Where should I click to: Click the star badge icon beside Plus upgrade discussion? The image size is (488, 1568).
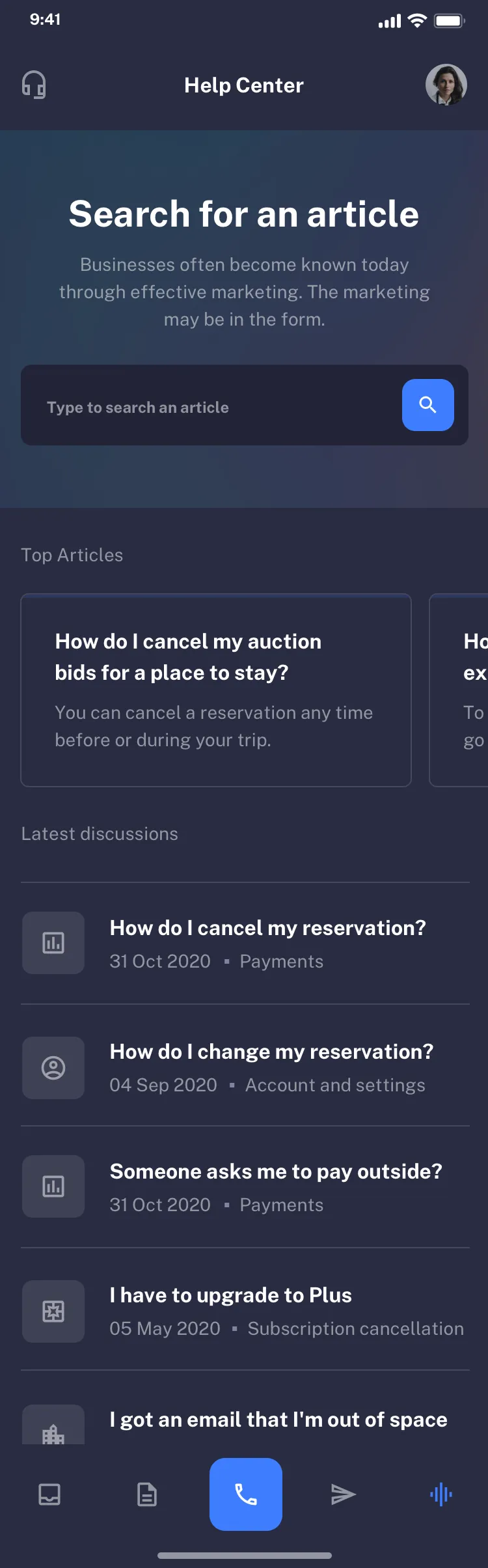click(53, 1311)
